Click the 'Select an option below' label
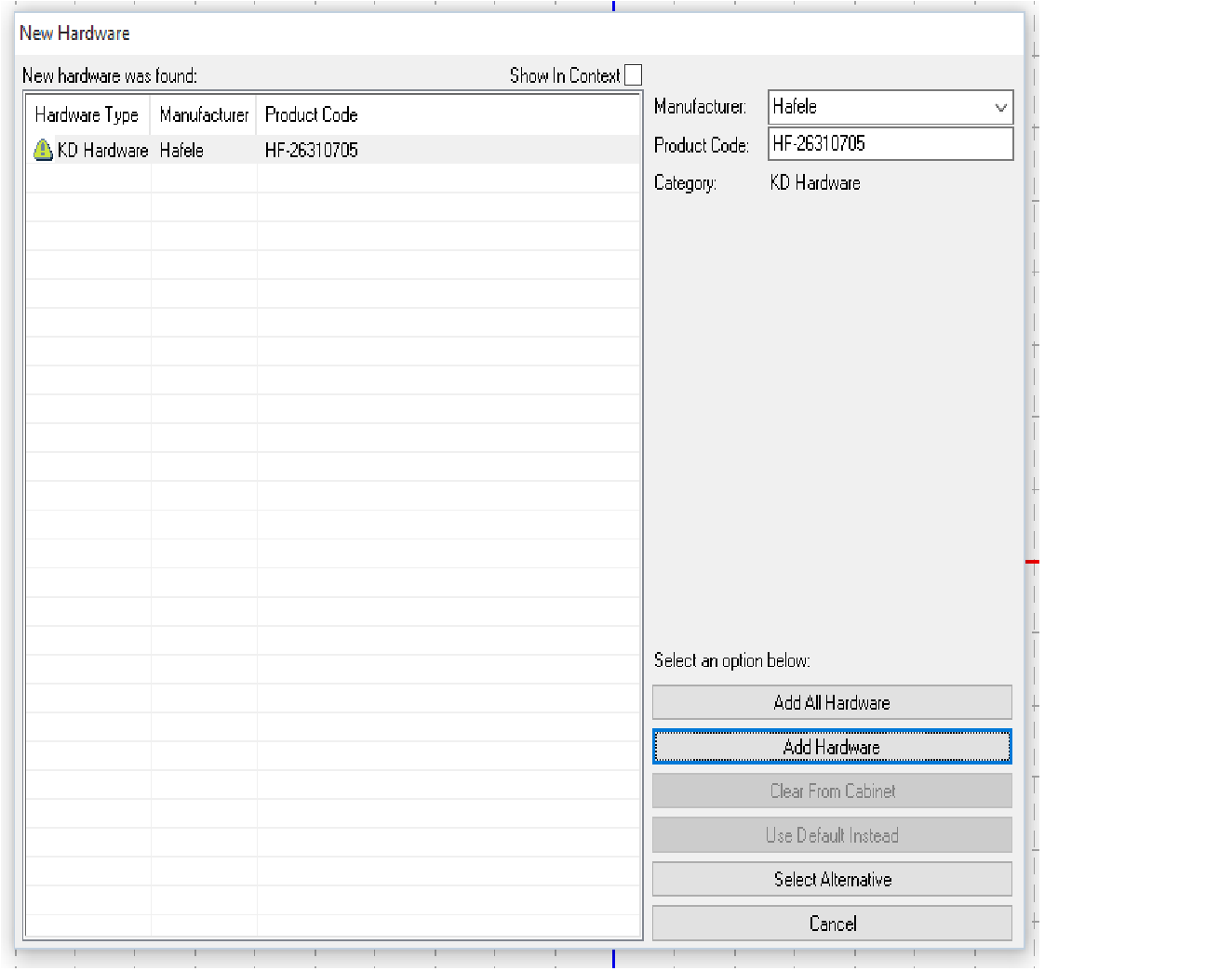The image size is (1232, 971). 731,660
